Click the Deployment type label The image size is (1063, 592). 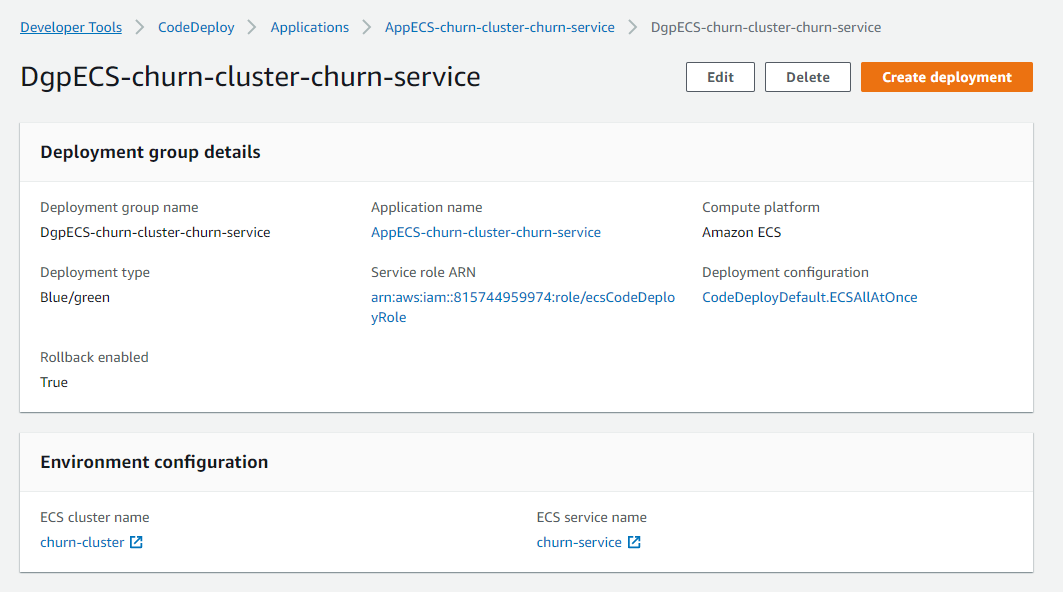pyautogui.click(x=95, y=273)
